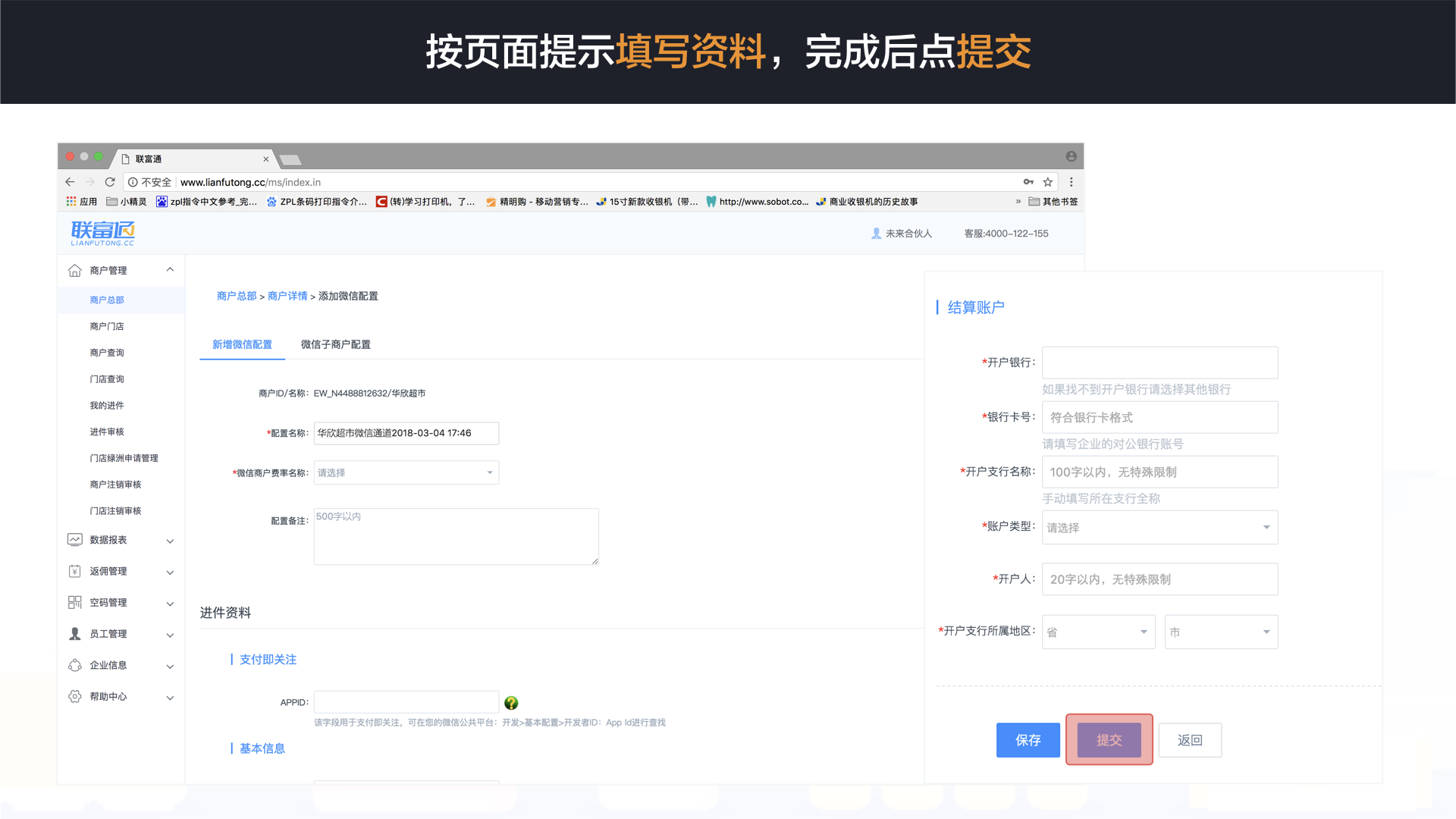1456x819 pixels.
Task: Click the 联富通 logo
Action: pyautogui.click(x=103, y=233)
